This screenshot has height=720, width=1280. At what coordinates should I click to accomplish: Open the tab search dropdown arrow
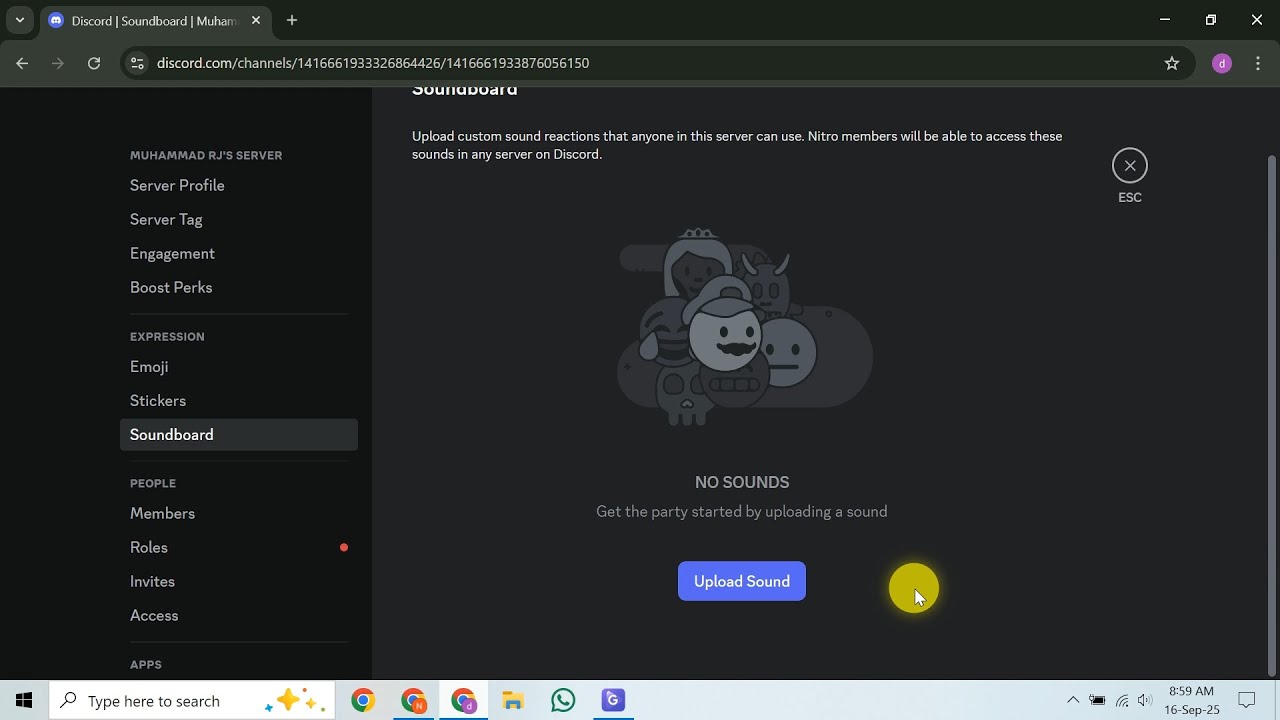point(19,20)
